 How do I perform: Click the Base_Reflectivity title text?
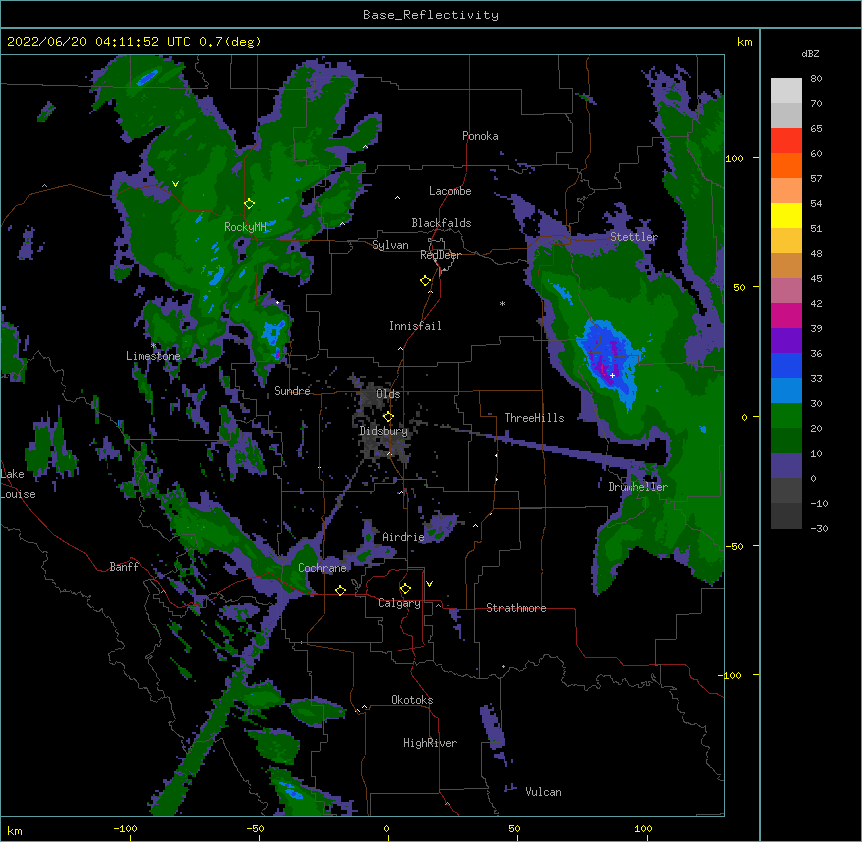(x=431, y=15)
